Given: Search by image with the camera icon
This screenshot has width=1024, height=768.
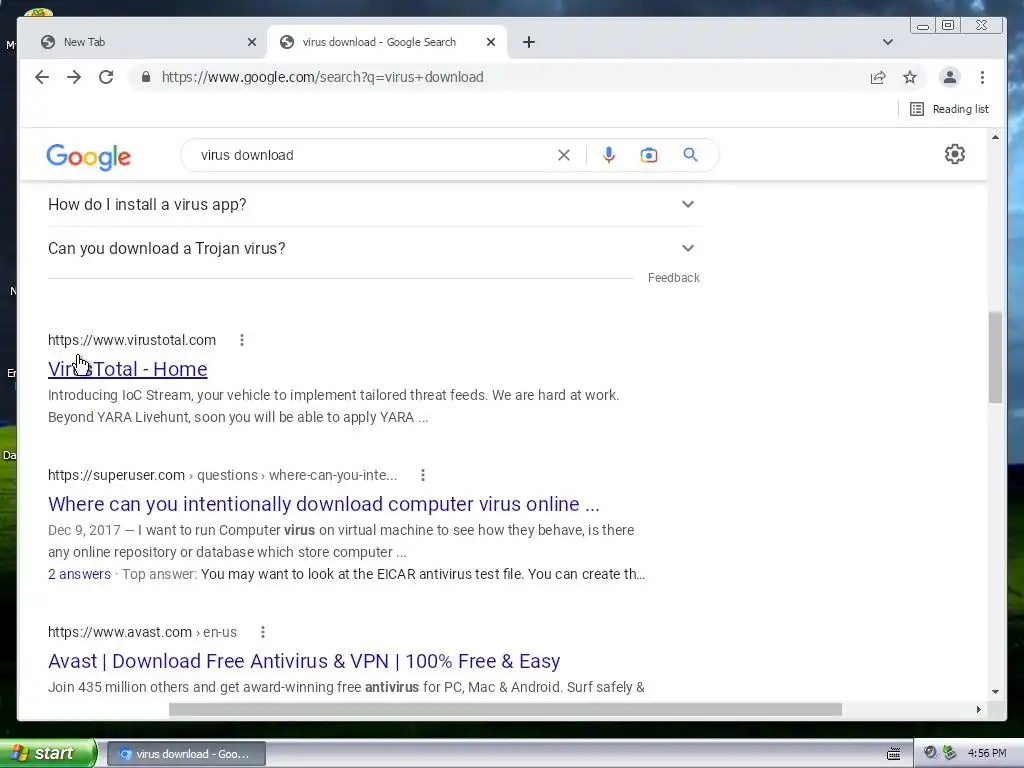Looking at the screenshot, I should click(648, 155).
